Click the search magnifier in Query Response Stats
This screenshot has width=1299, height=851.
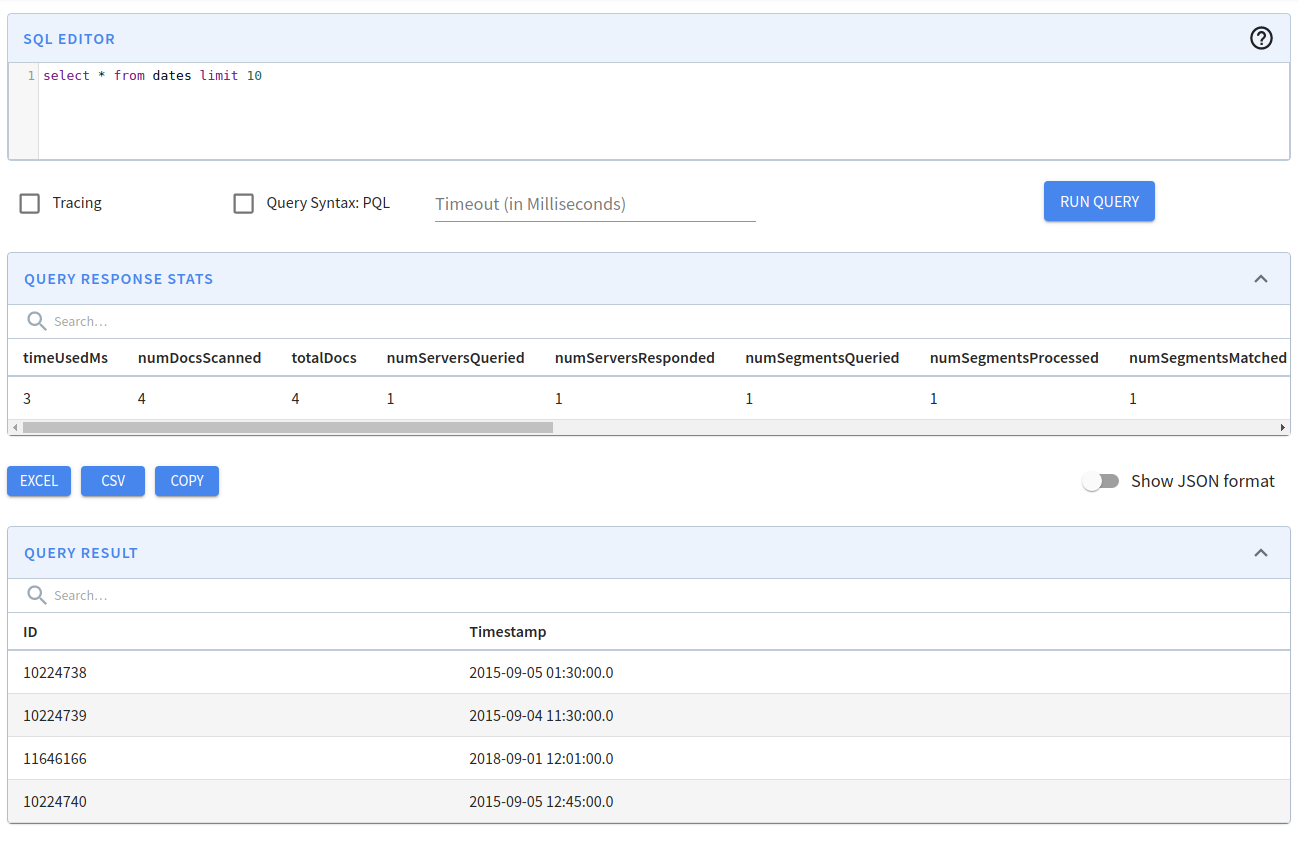coord(37,321)
